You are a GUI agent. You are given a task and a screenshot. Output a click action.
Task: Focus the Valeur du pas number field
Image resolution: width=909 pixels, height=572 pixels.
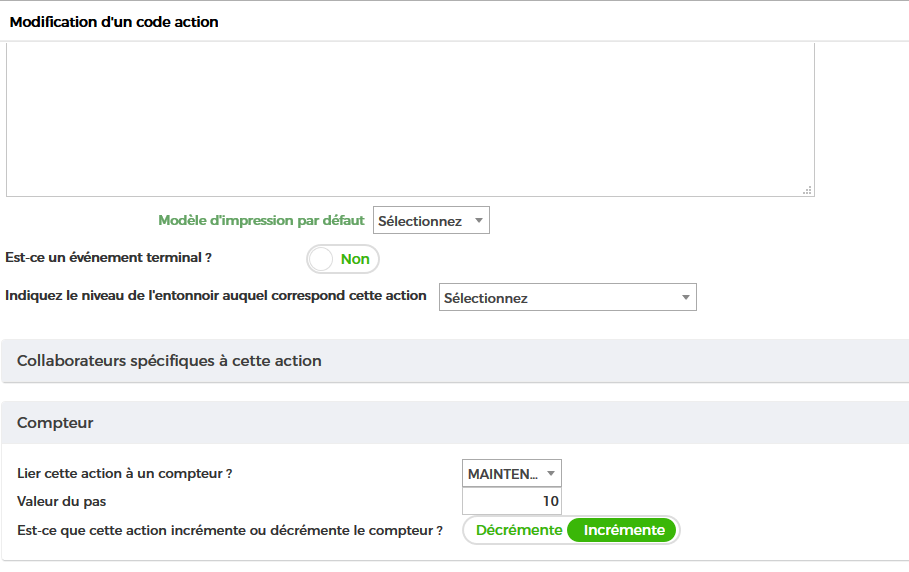click(511, 501)
